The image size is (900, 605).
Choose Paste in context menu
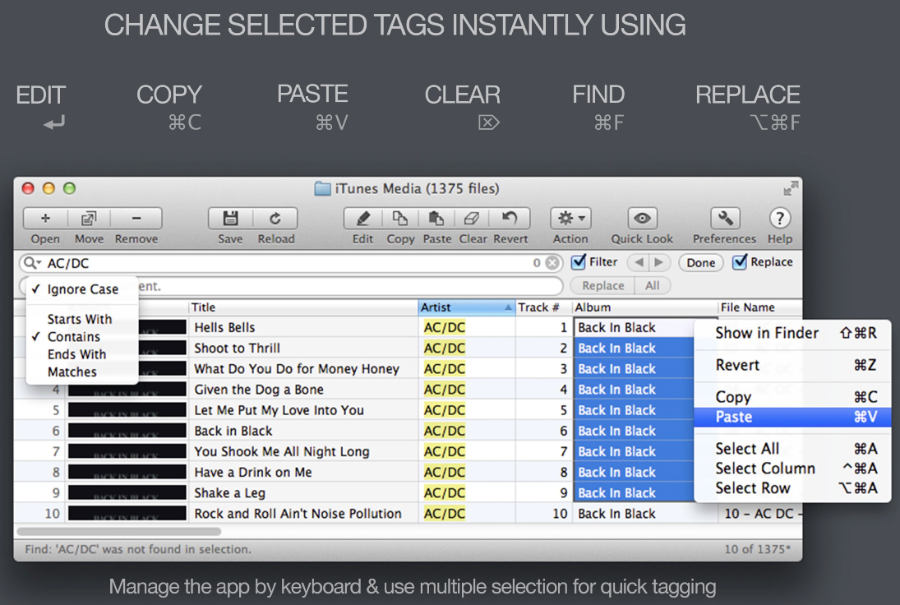793,417
